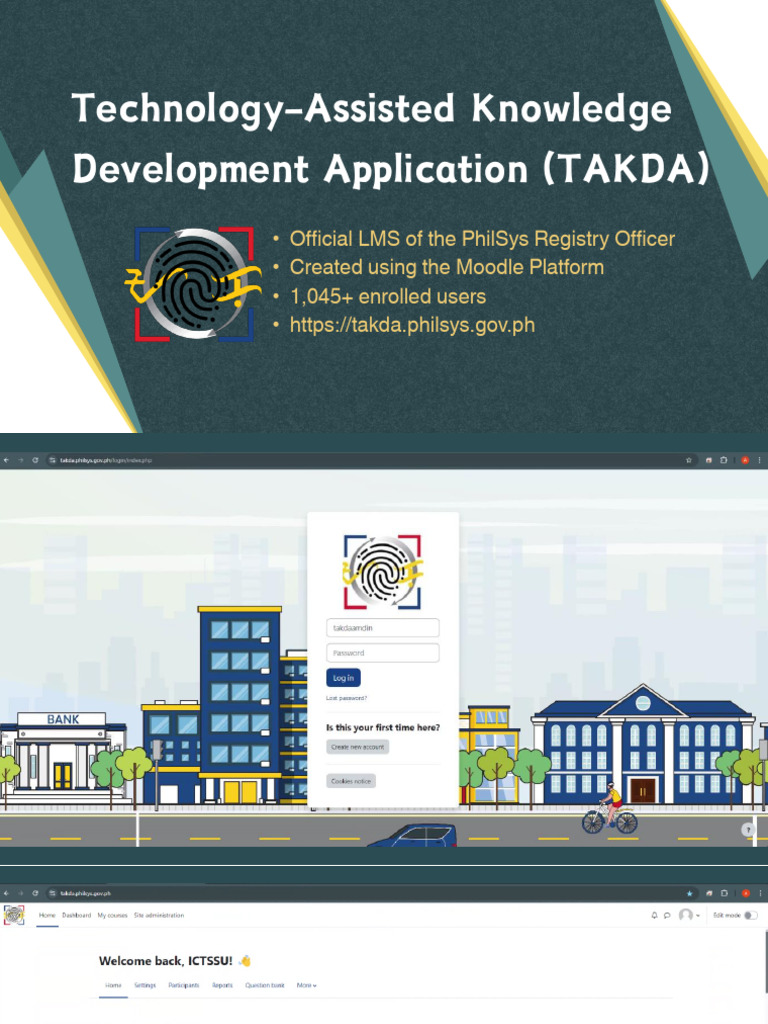Open Site administration menu item
Image resolution: width=768 pixels, height=1024 pixels.
[x=159, y=915]
